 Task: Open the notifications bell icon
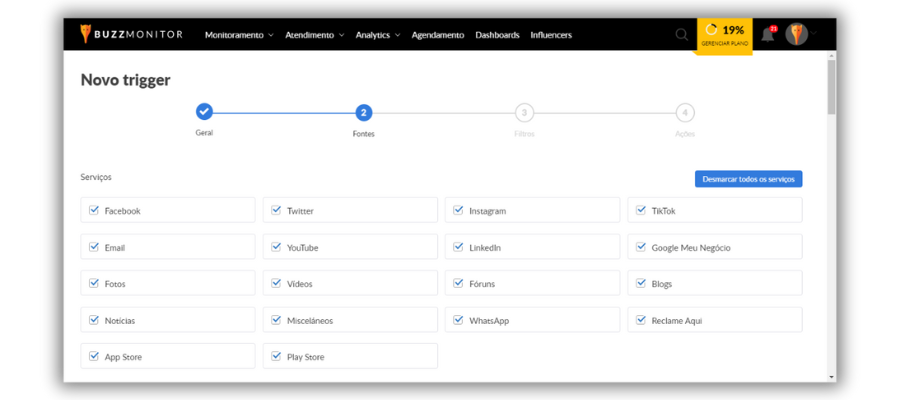(x=768, y=34)
